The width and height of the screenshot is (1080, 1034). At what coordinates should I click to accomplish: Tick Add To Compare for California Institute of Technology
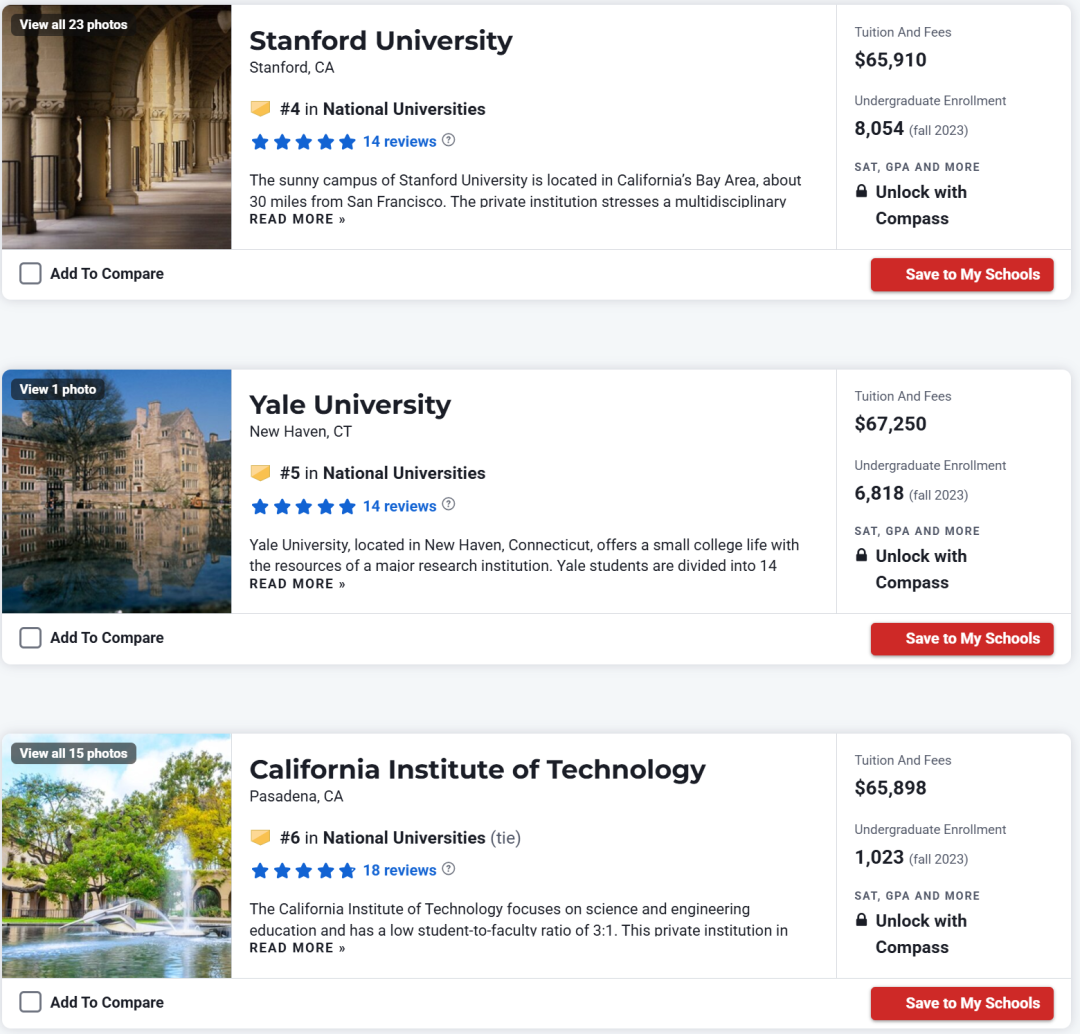point(30,1002)
